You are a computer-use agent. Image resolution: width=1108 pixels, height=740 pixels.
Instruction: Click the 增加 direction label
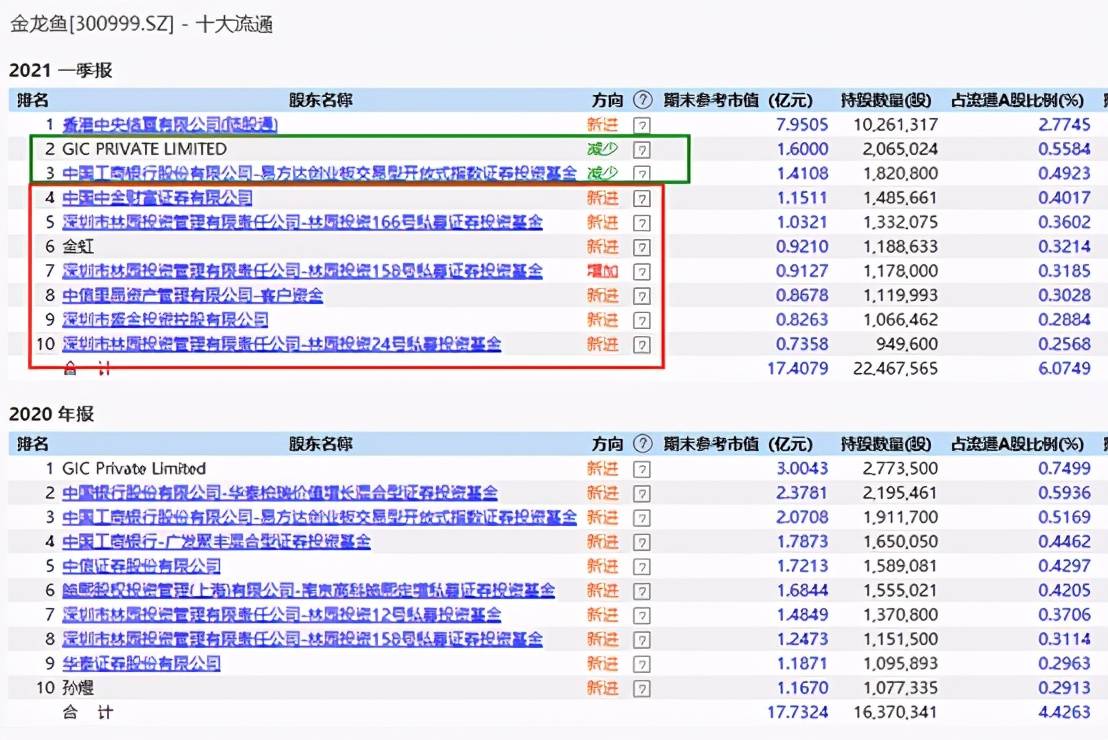point(602,271)
